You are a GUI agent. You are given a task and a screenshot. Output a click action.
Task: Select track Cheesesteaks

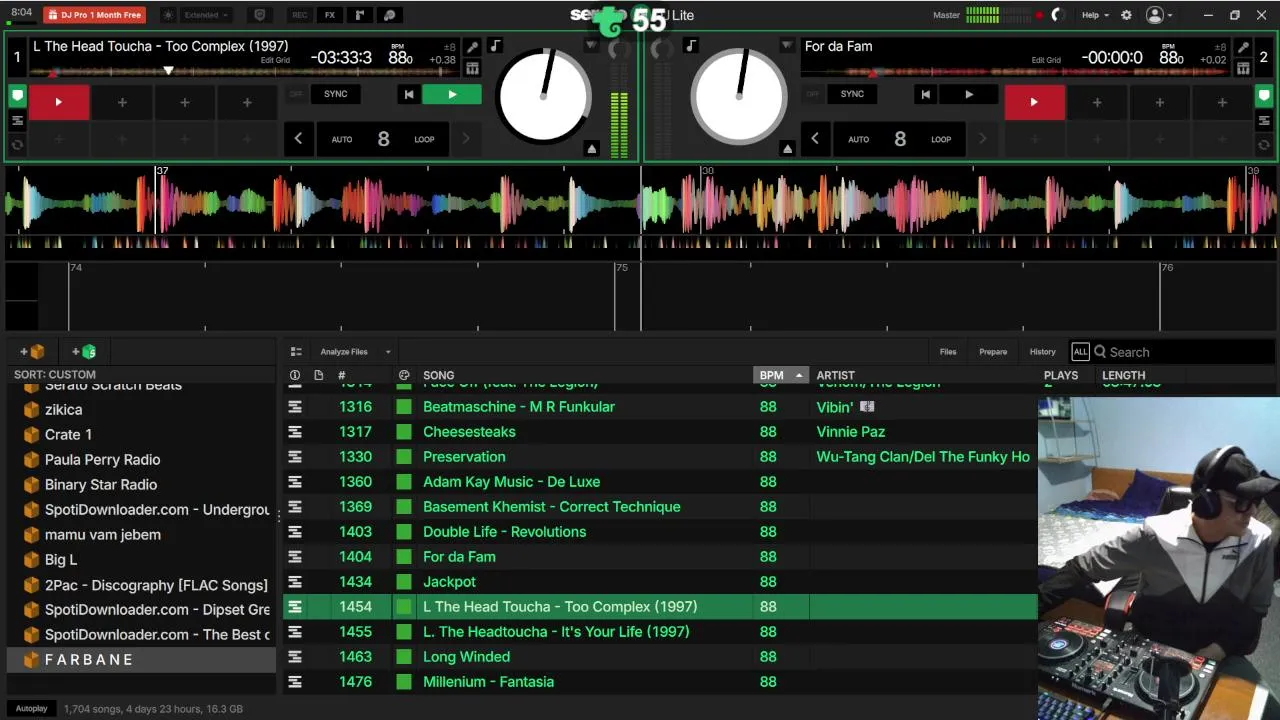pyautogui.click(x=660, y=432)
